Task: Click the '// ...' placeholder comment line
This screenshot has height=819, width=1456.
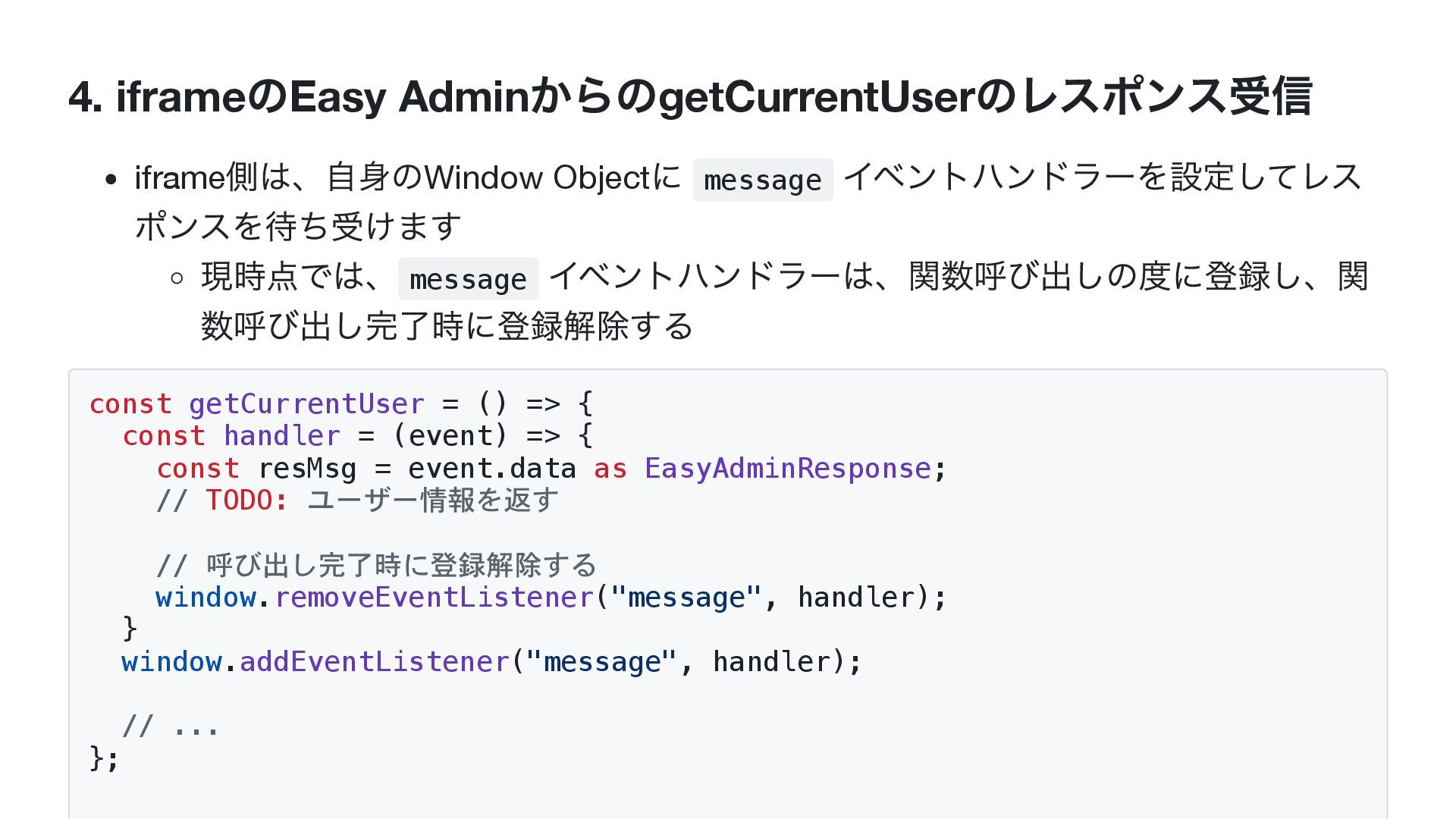Action: tap(171, 726)
